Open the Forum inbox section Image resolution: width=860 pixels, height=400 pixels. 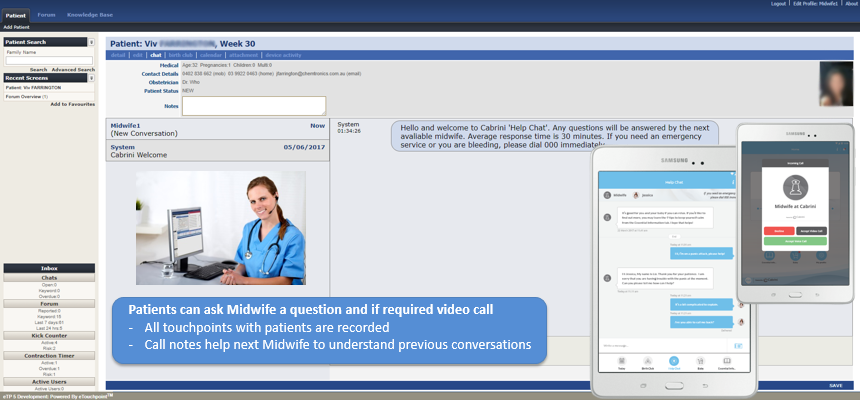click(49, 303)
